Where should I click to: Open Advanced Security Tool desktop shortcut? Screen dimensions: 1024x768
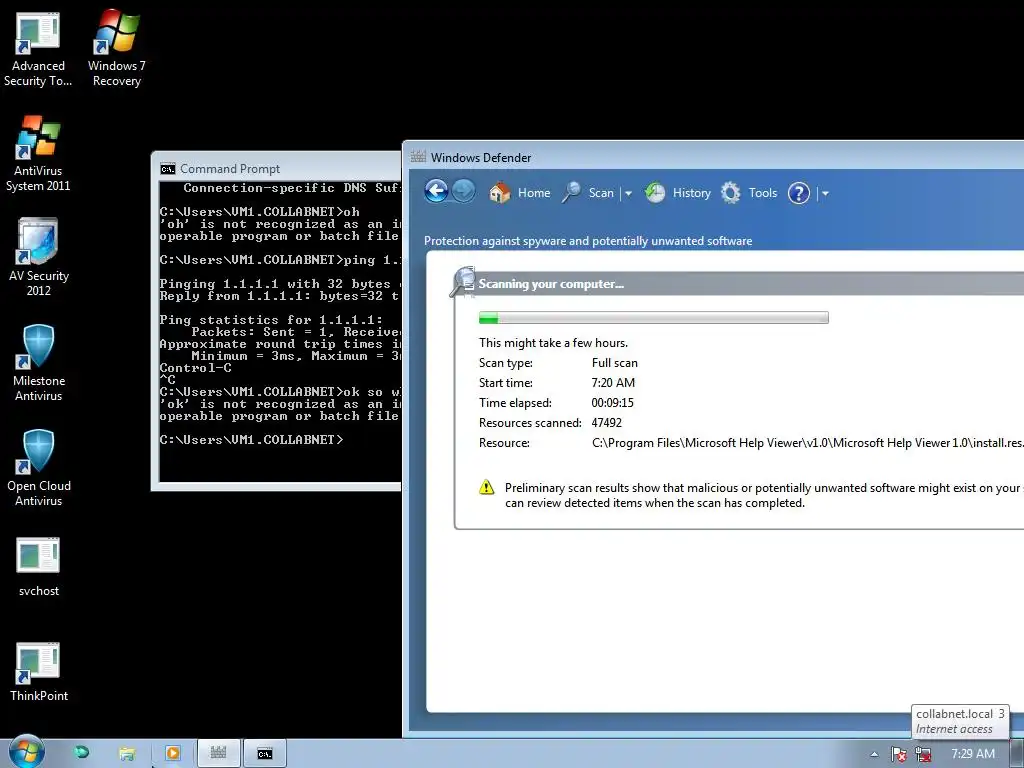[x=38, y=50]
